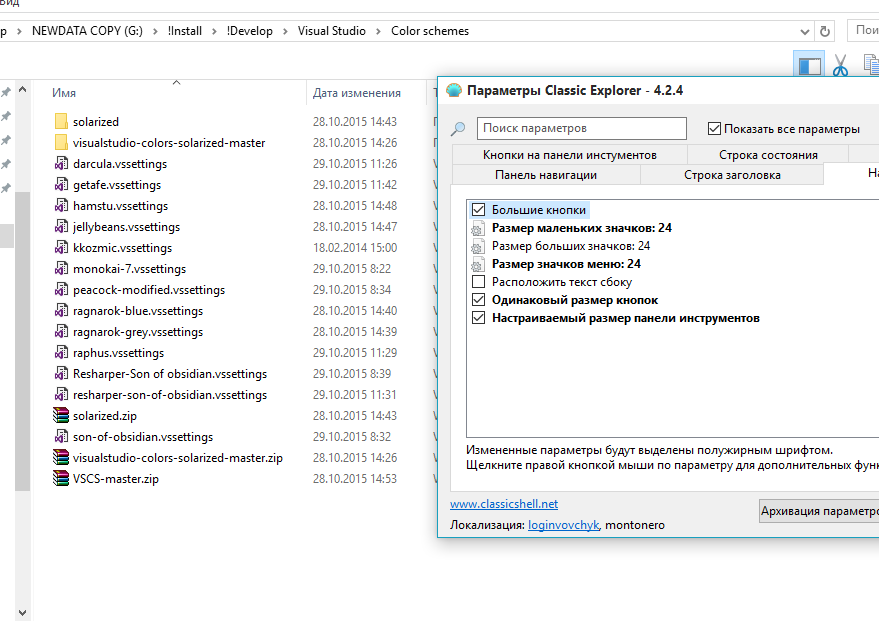Navigate to !Install breadcrumb folder
Screen dimensions: 879x630
click(184, 31)
